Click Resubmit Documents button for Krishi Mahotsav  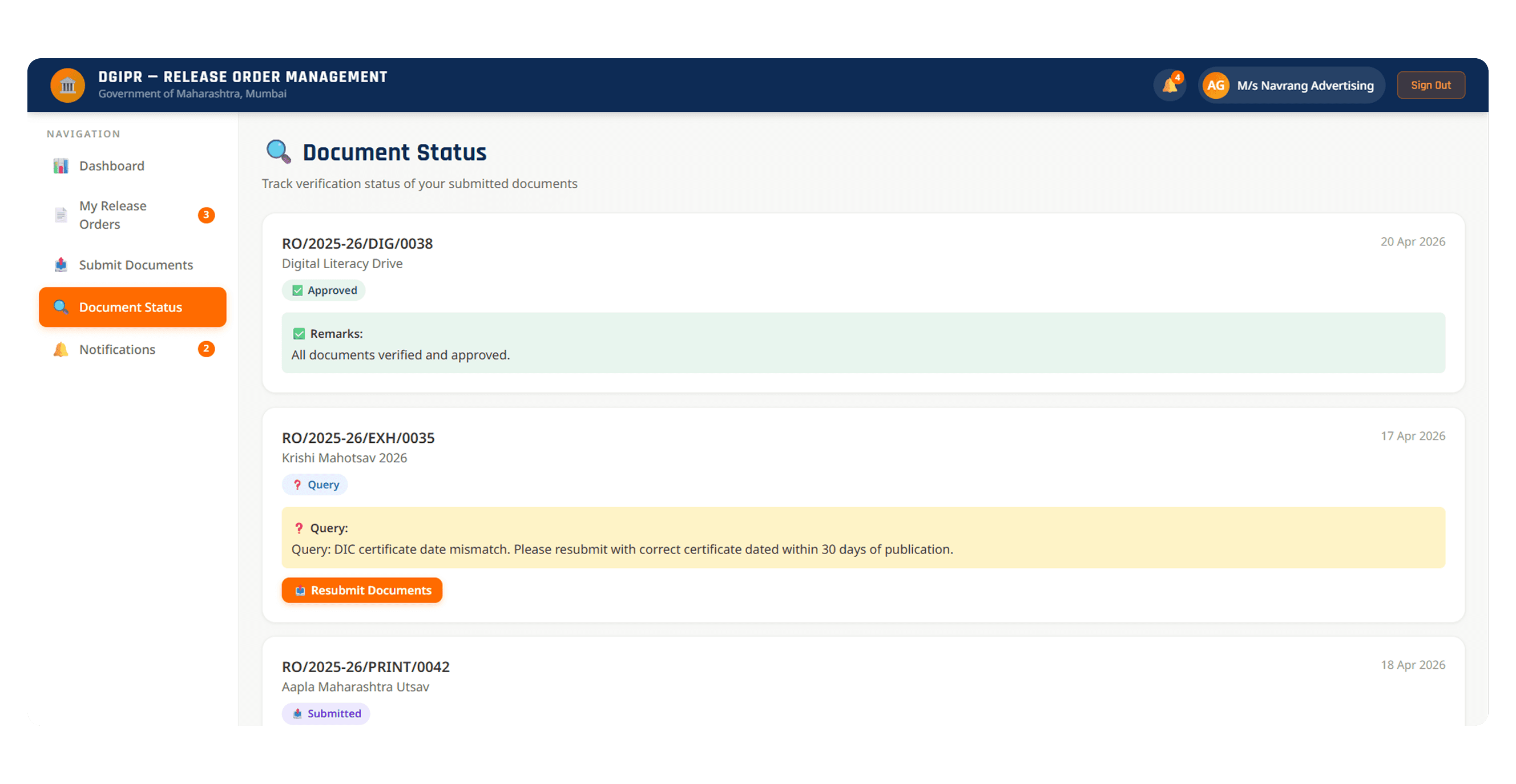coord(361,590)
